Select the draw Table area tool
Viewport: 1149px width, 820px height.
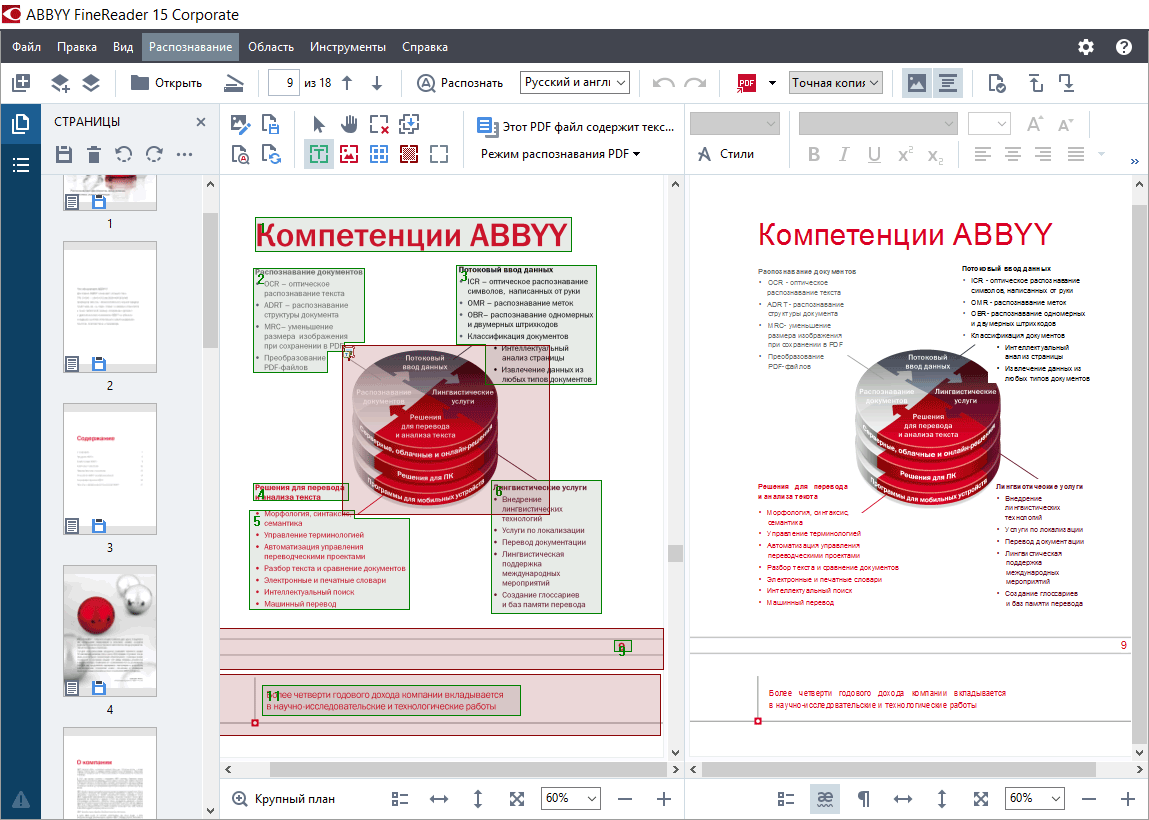point(379,154)
